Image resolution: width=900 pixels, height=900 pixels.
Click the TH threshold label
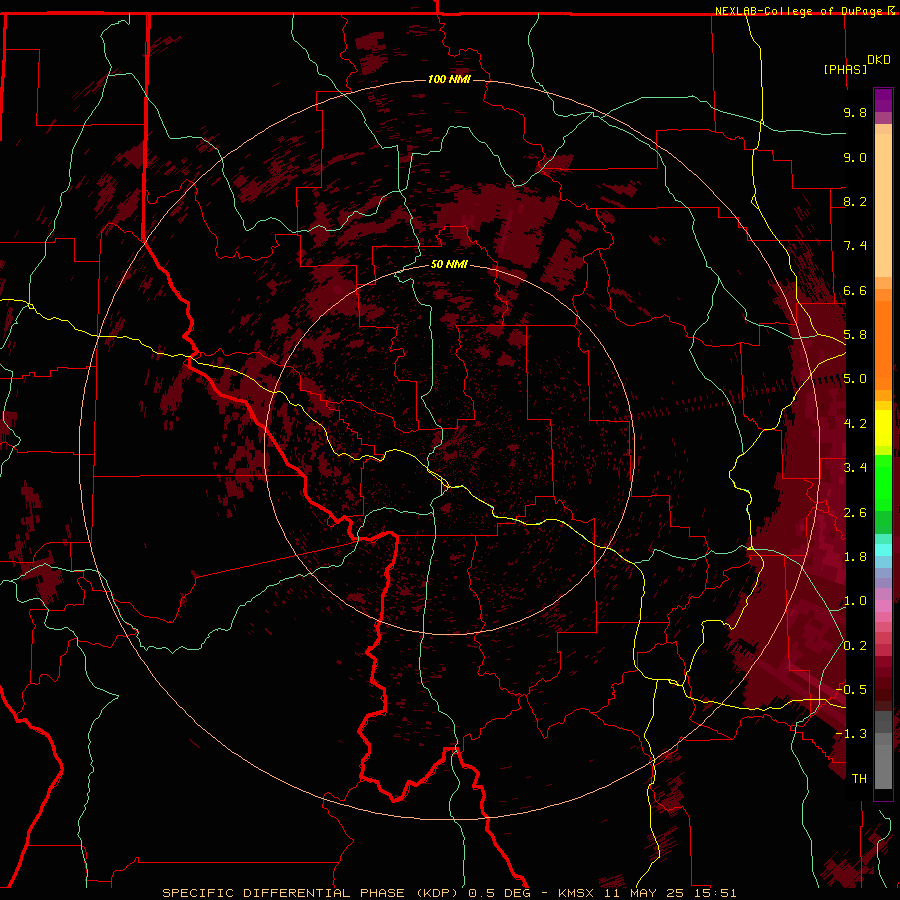(x=859, y=778)
